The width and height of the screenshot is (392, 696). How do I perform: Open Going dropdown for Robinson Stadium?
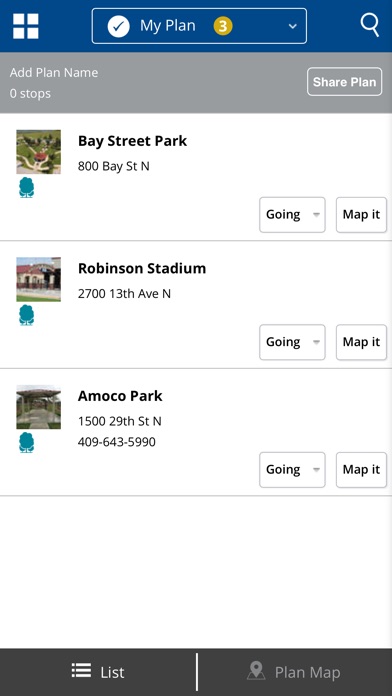(292, 342)
